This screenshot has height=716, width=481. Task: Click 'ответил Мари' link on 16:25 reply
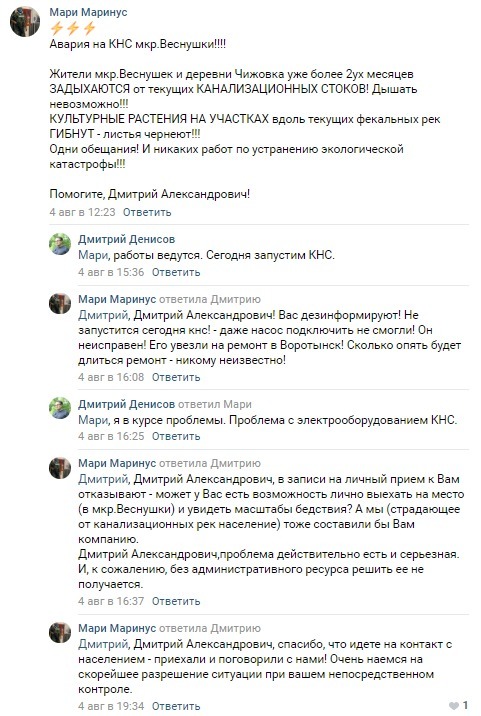(215, 405)
